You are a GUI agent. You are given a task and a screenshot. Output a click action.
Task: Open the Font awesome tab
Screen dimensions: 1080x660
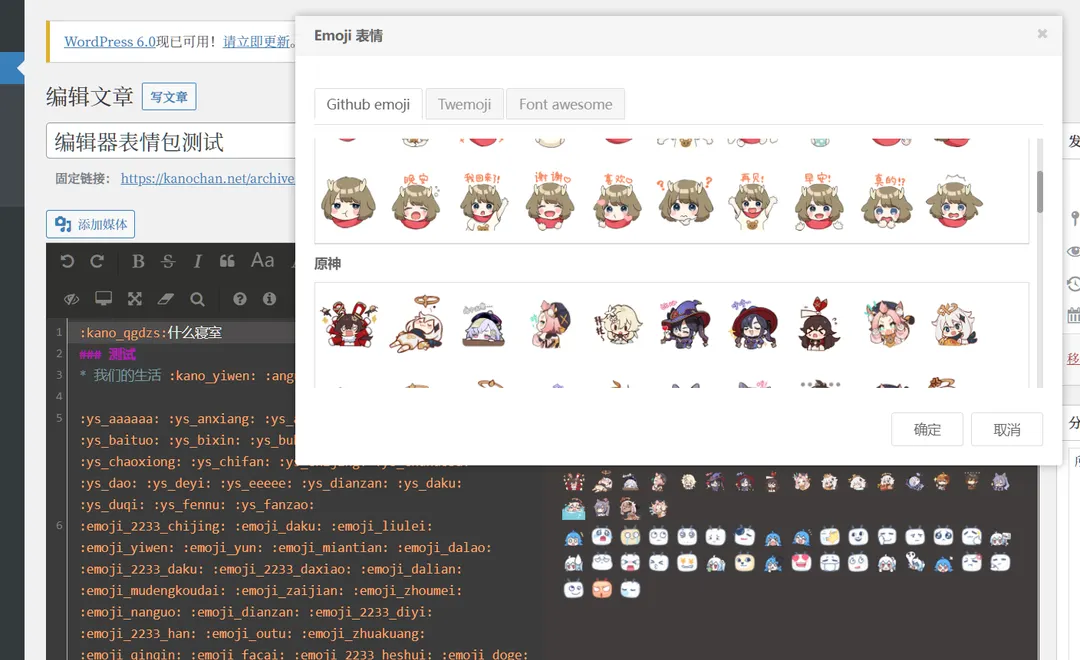click(565, 105)
